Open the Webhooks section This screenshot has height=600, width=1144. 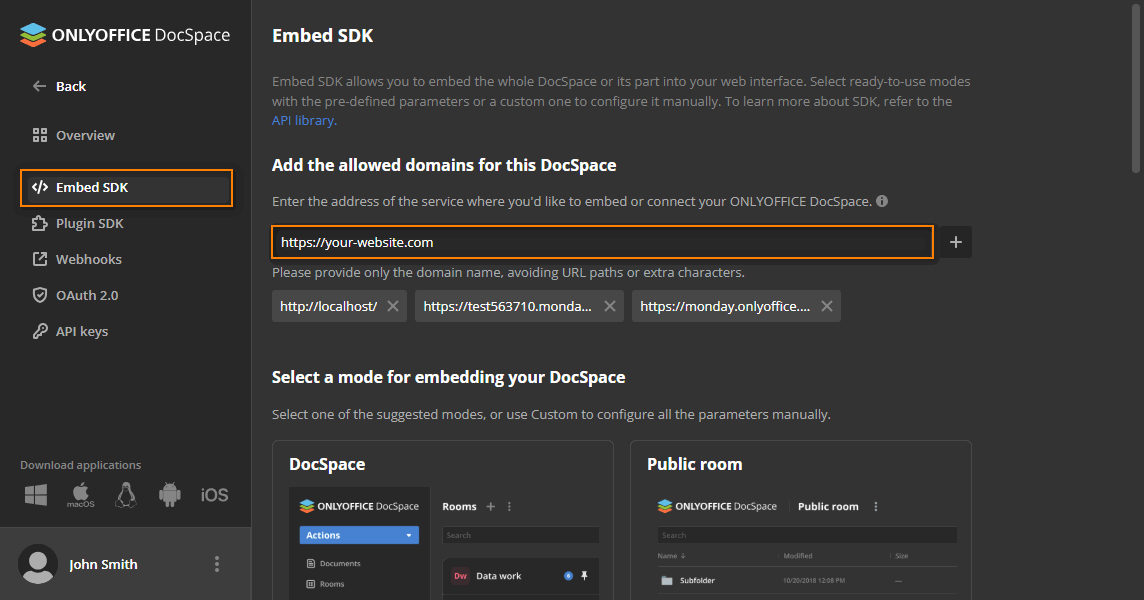[x=77, y=259]
